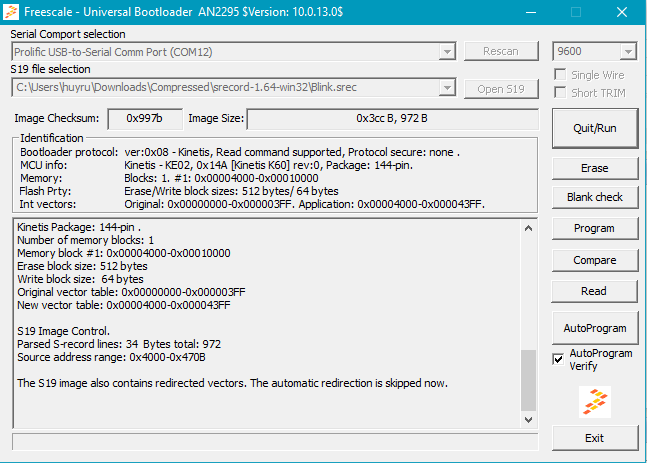Screen dimensions: 647x463
Task: Click the Image Checksum value 0x997b
Action: 144,119
